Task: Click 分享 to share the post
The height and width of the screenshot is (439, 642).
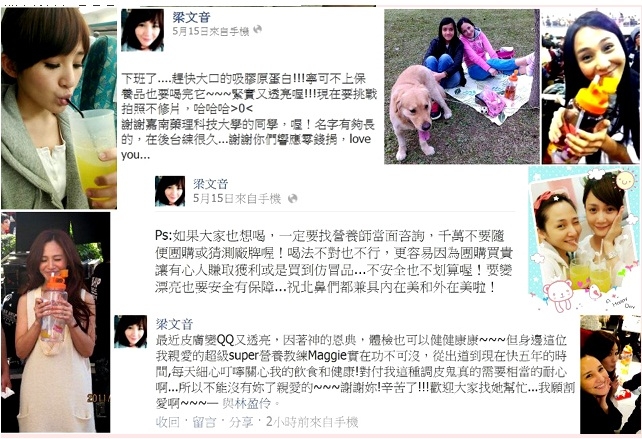Action: coord(241,422)
